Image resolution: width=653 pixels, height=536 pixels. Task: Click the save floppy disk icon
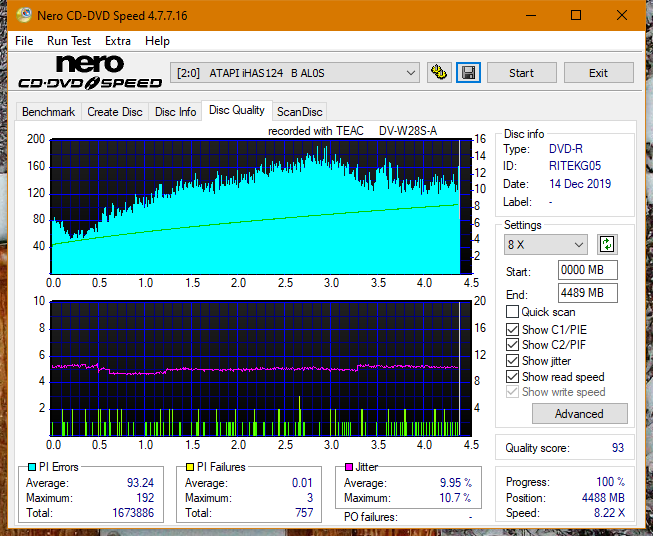[x=469, y=73]
